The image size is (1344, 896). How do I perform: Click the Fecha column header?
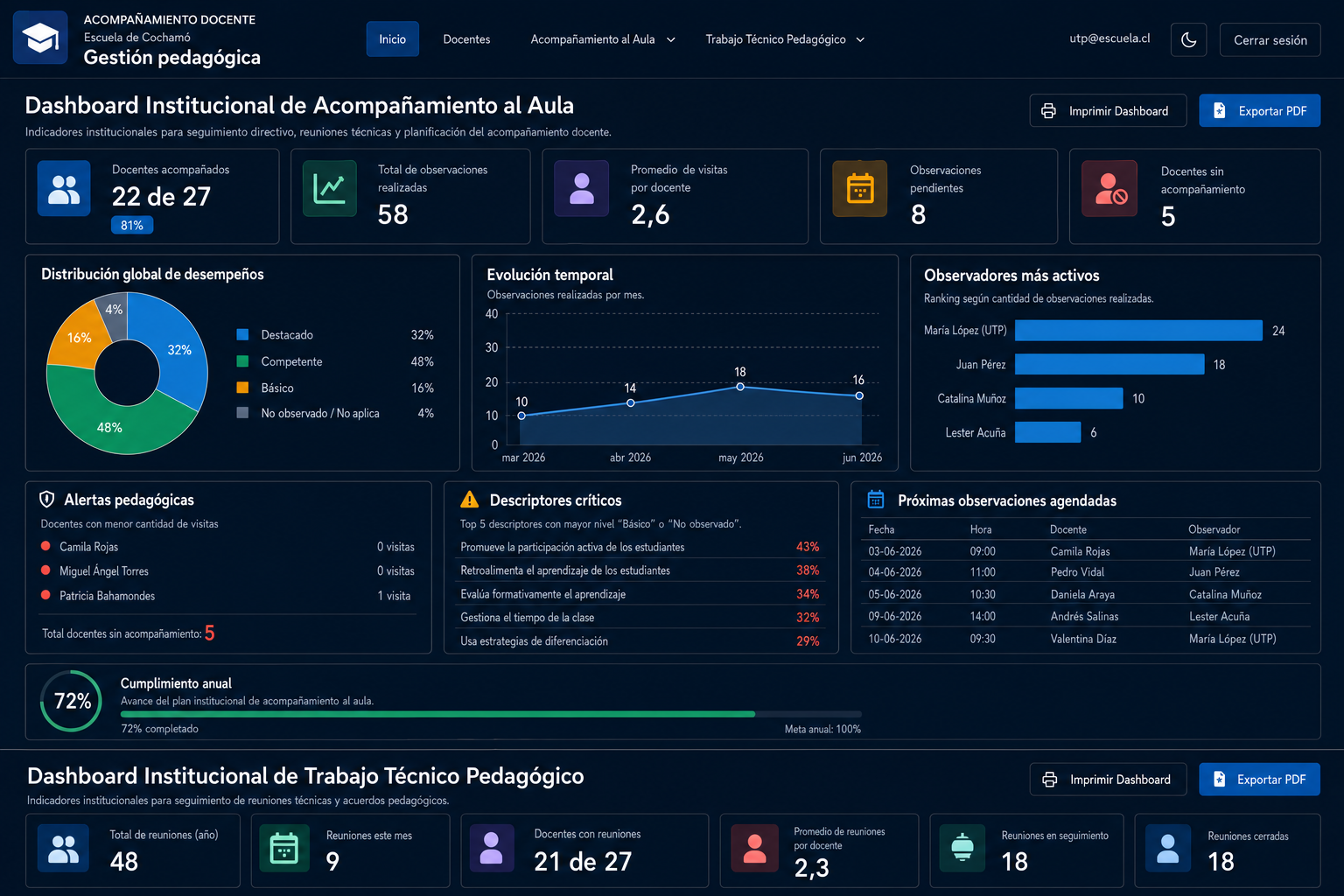881,529
